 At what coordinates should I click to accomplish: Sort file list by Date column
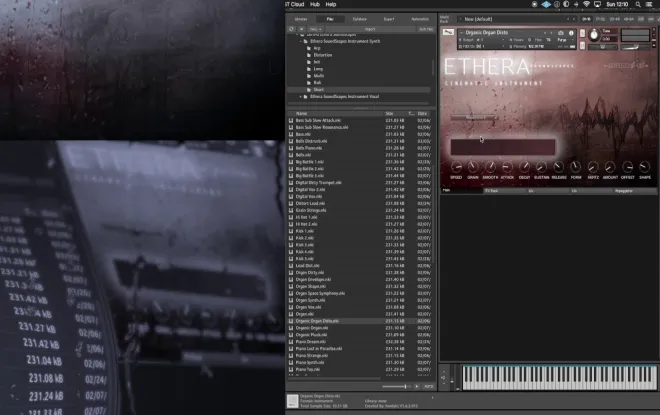(422, 113)
